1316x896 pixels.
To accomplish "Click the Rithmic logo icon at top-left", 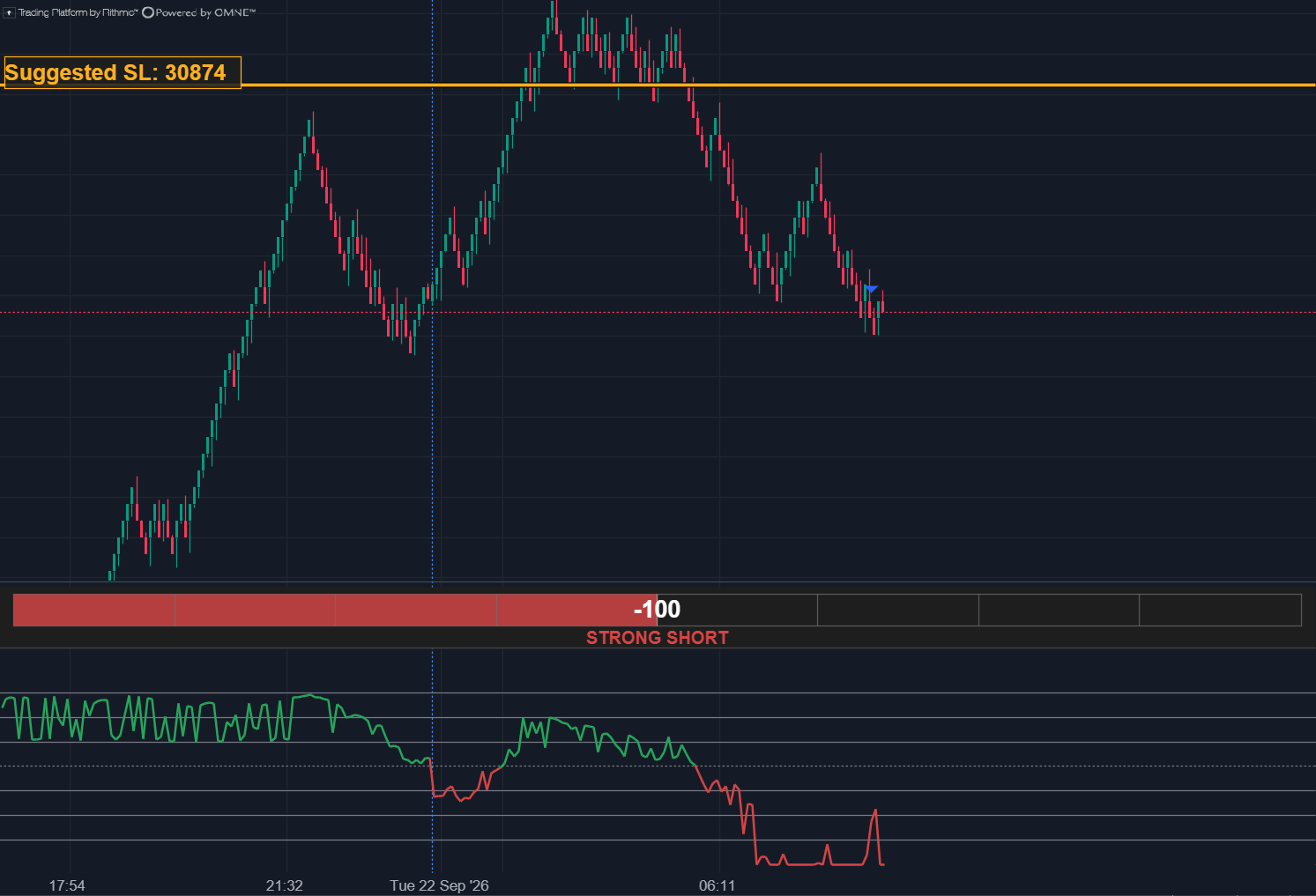I will pyautogui.click(x=10, y=12).
